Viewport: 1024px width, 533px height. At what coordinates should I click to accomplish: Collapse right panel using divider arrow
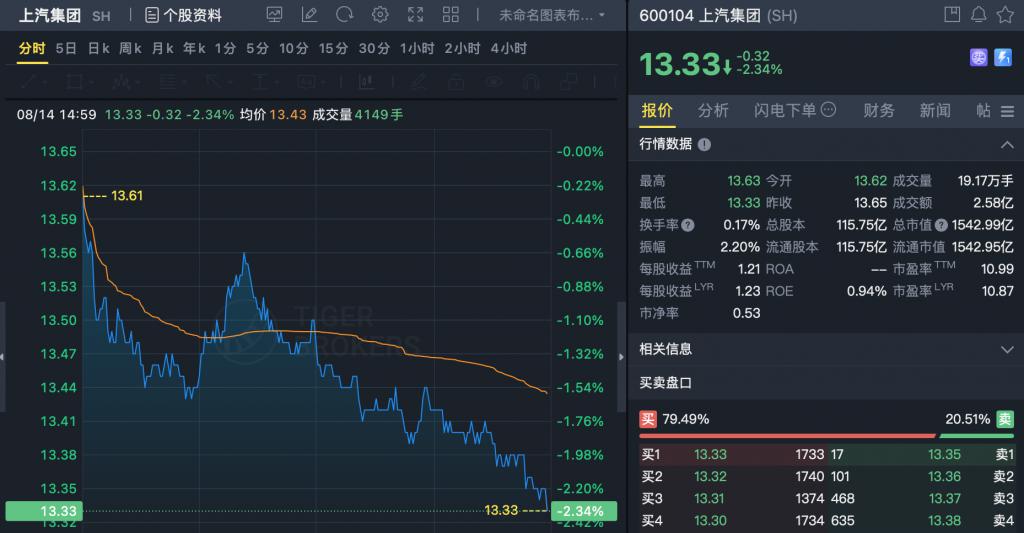(621, 357)
